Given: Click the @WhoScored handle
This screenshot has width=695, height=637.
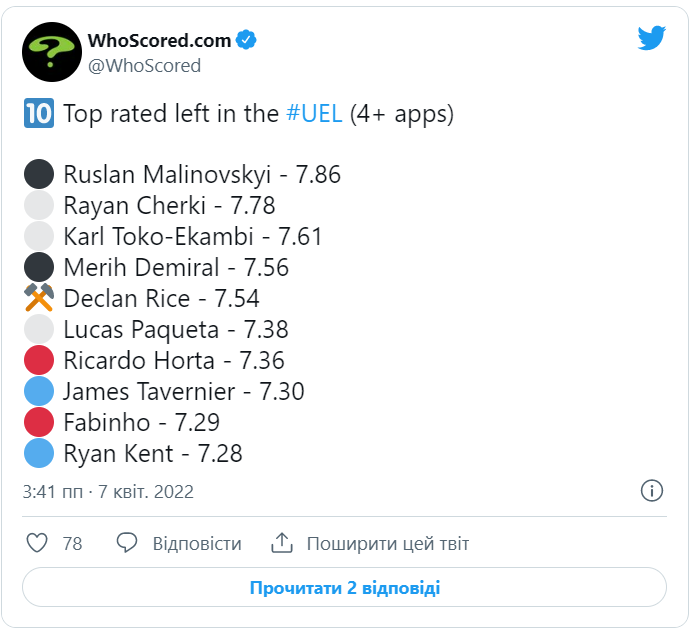Looking at the screenshot, I should point(145,66).
